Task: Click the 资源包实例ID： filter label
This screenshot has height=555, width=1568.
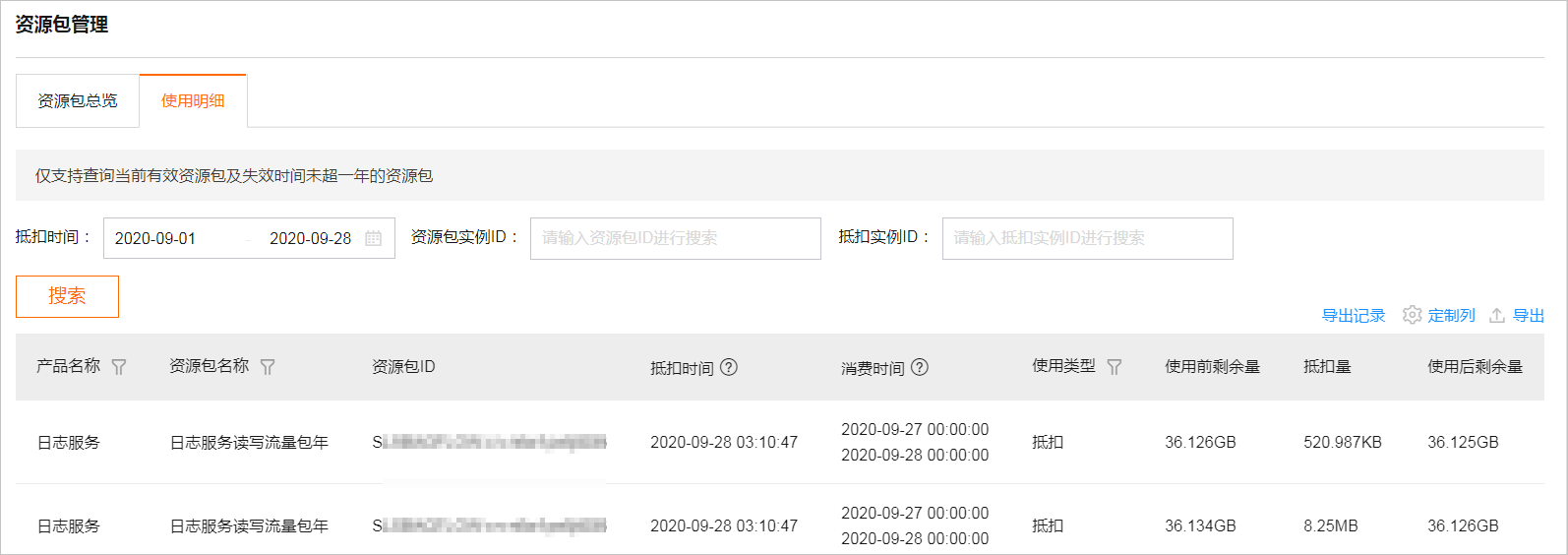Action: coord(465,237)
